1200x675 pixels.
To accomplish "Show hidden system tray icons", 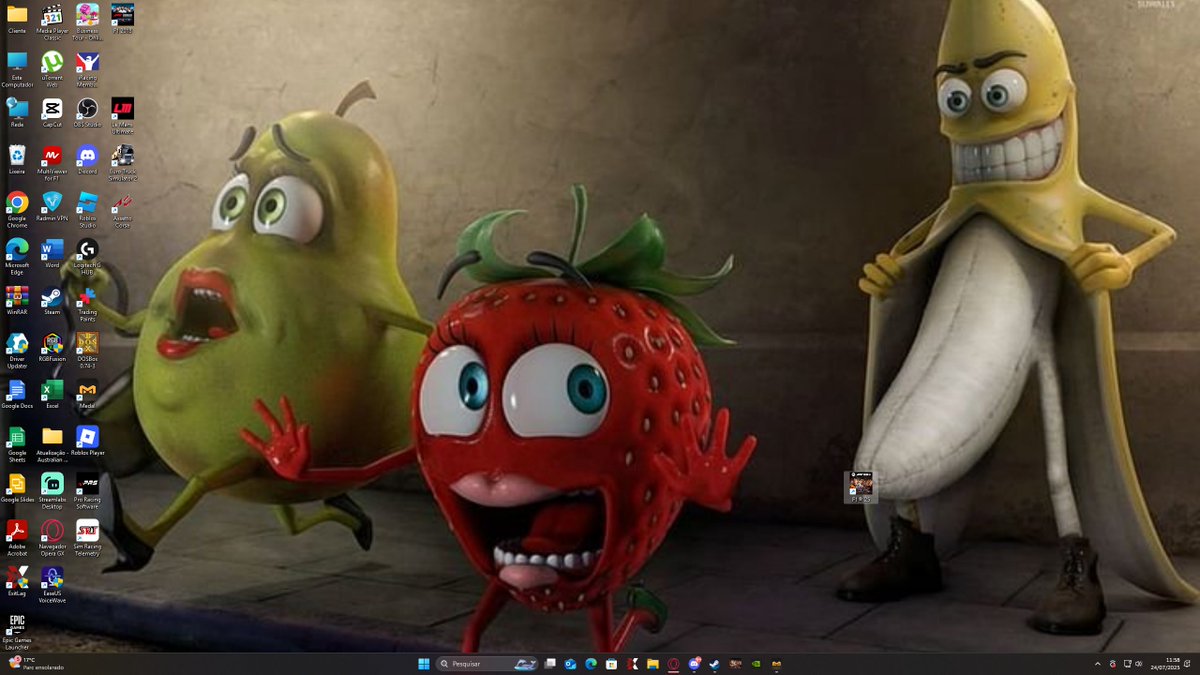I will [1098, 664].
